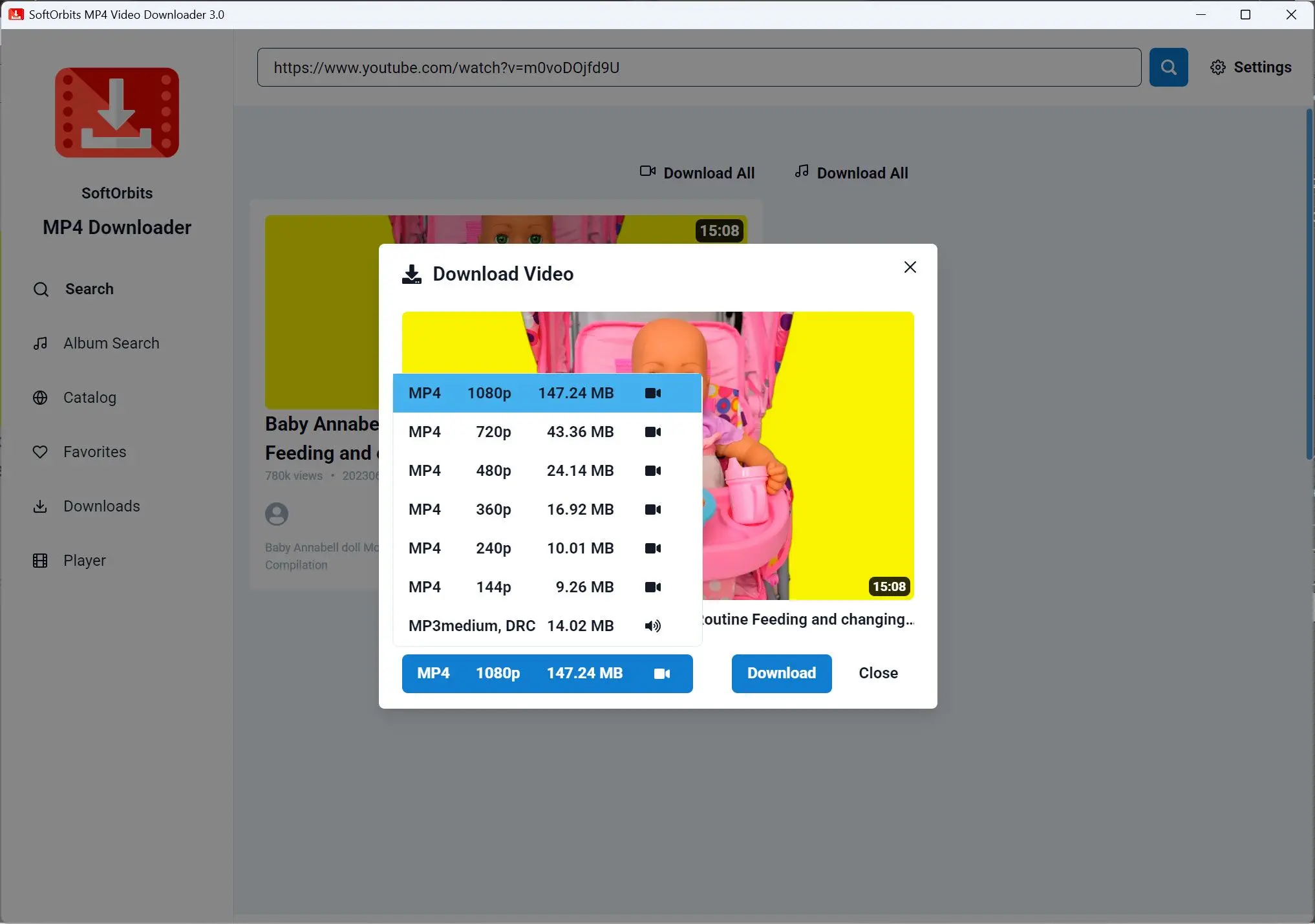Click the speaker icon on the MP3 row

653,626
